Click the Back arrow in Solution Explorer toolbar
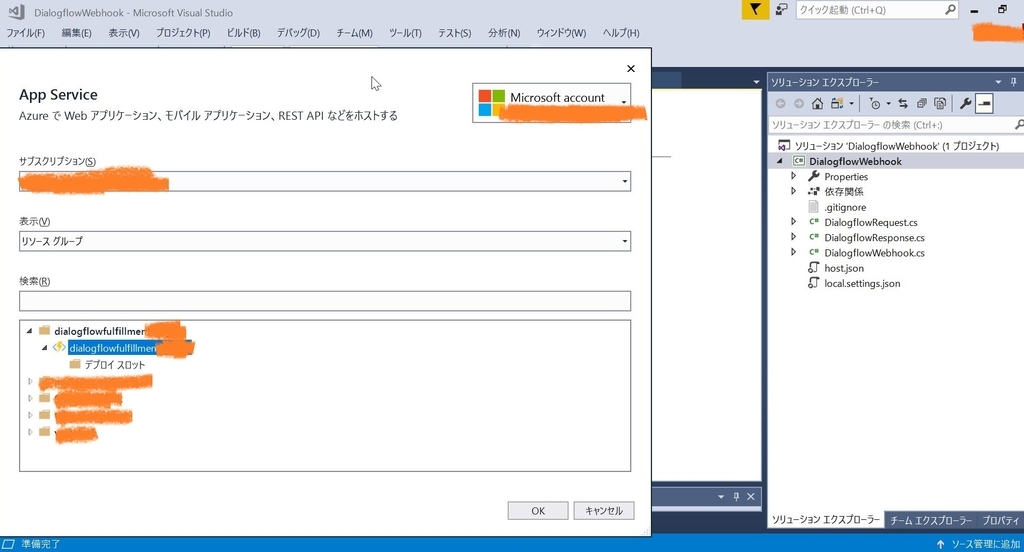The height and width of the screenshot is (552, 1024). click(x=780, y=103)
